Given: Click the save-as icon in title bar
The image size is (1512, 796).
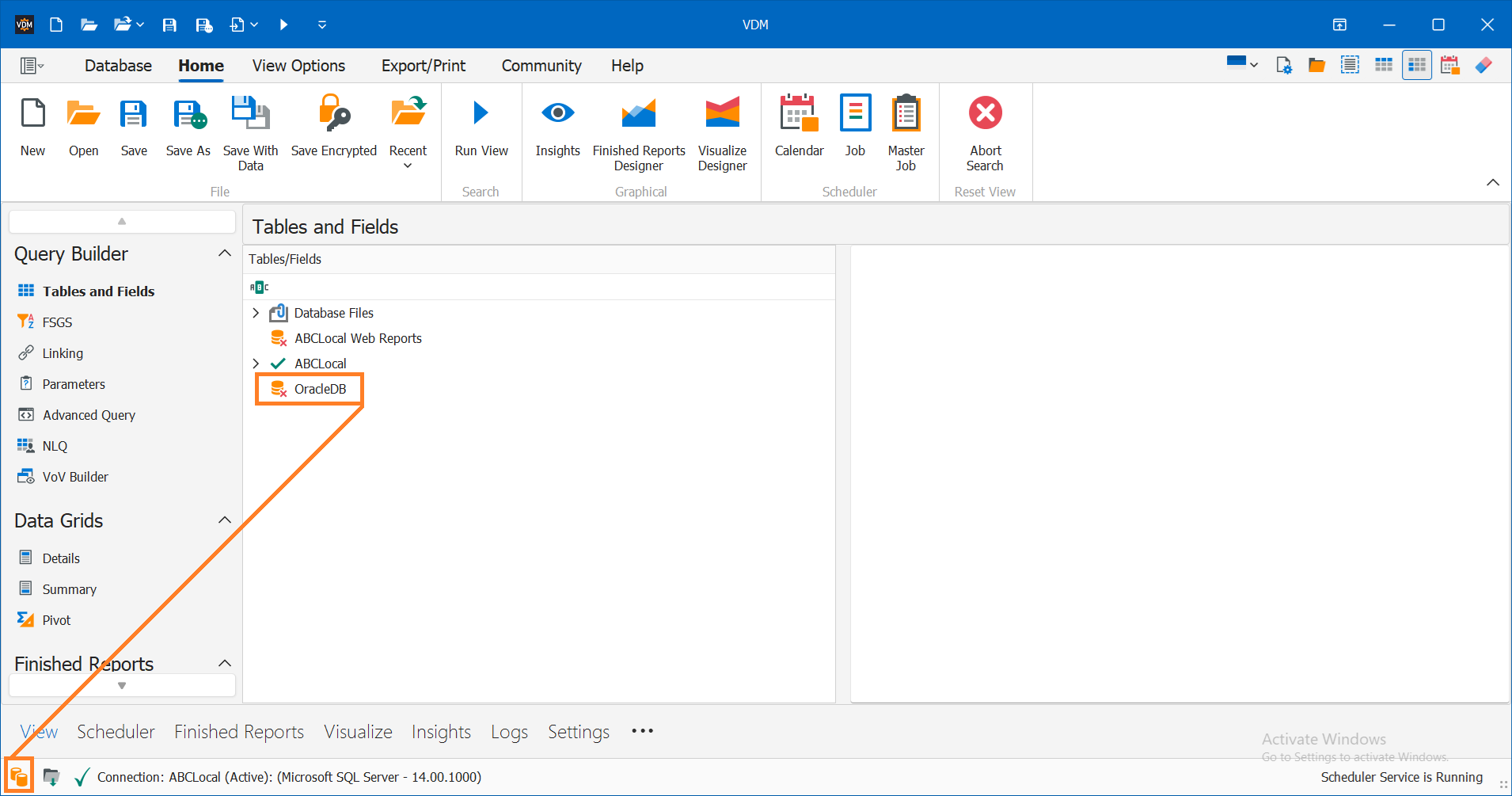Looking at the screenshot, I should (203, 25).
